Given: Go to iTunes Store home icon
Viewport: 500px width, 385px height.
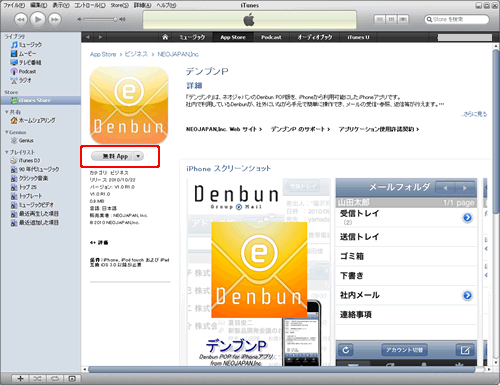Looking at the screenshot, I should [x=165, y=37].
